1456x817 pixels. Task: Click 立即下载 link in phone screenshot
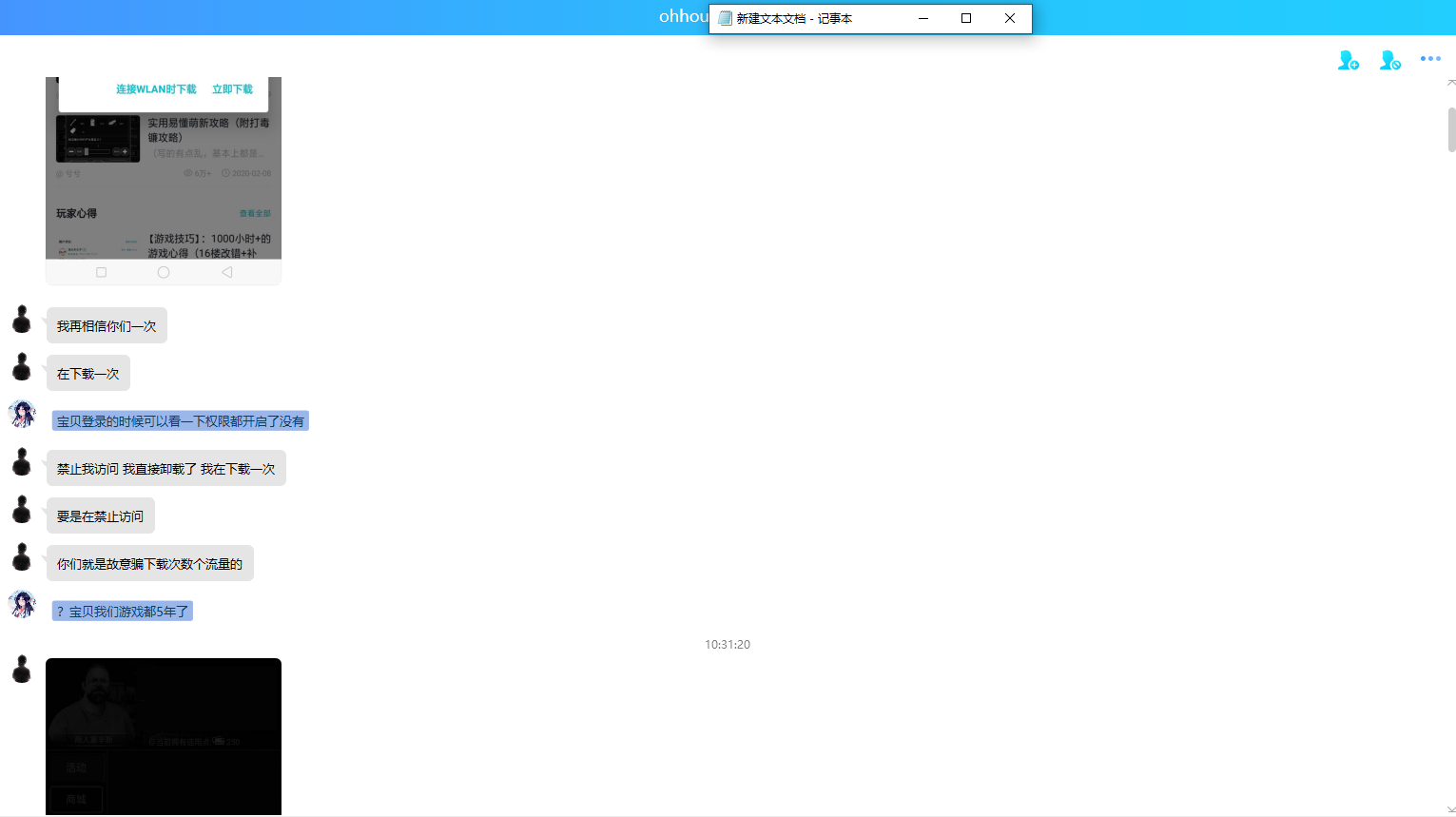point(232,89)
